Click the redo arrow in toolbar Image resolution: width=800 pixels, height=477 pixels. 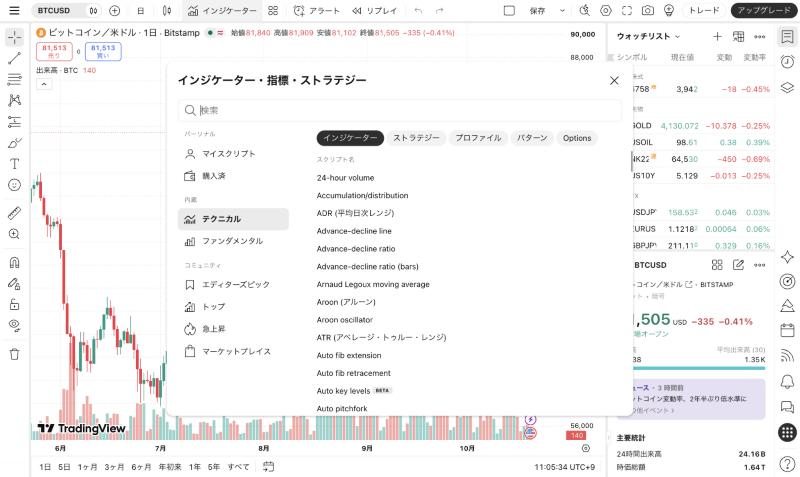click(x=439, y=10)
